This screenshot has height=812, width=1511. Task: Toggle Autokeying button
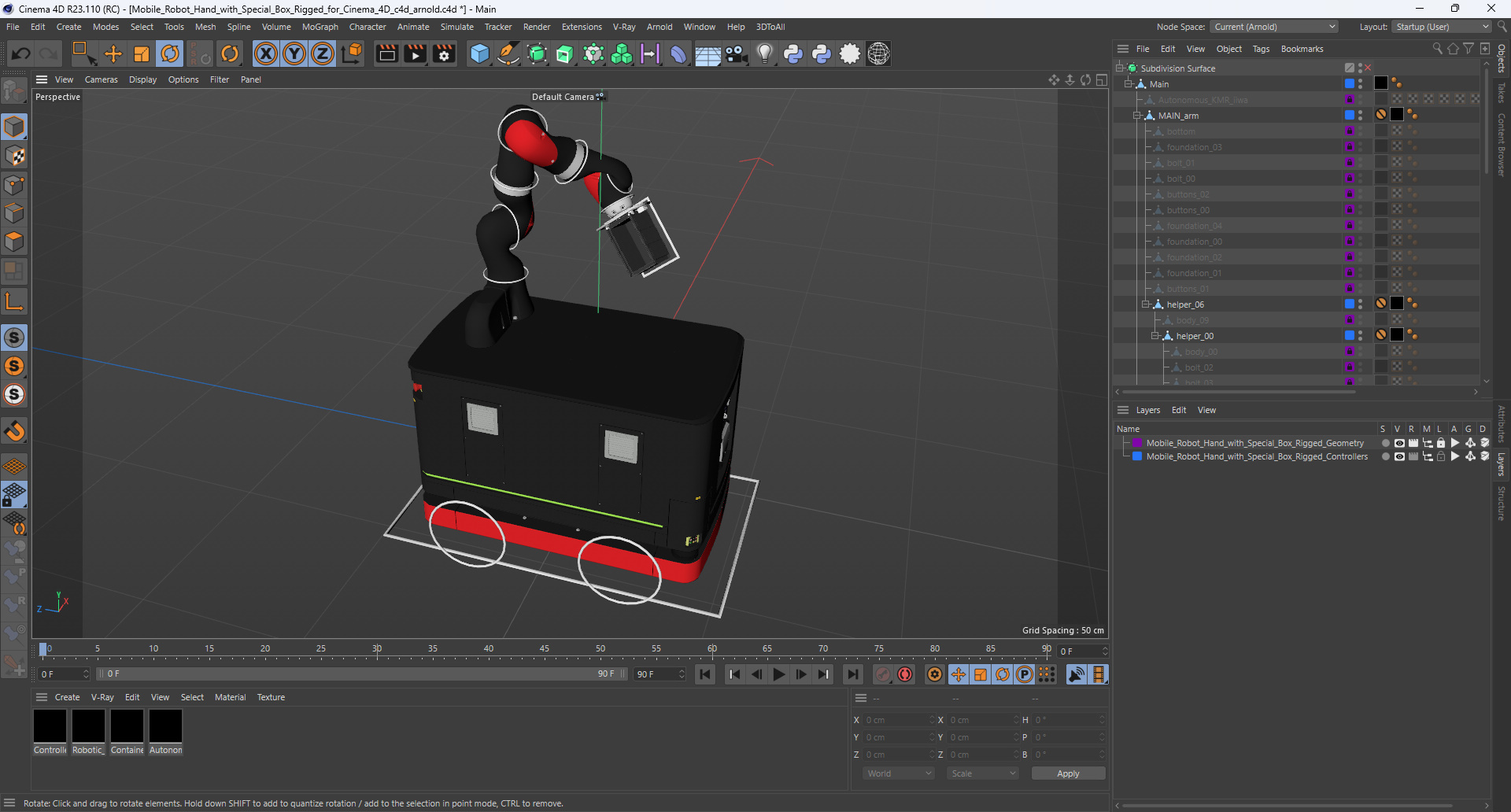tap(905, 674)
